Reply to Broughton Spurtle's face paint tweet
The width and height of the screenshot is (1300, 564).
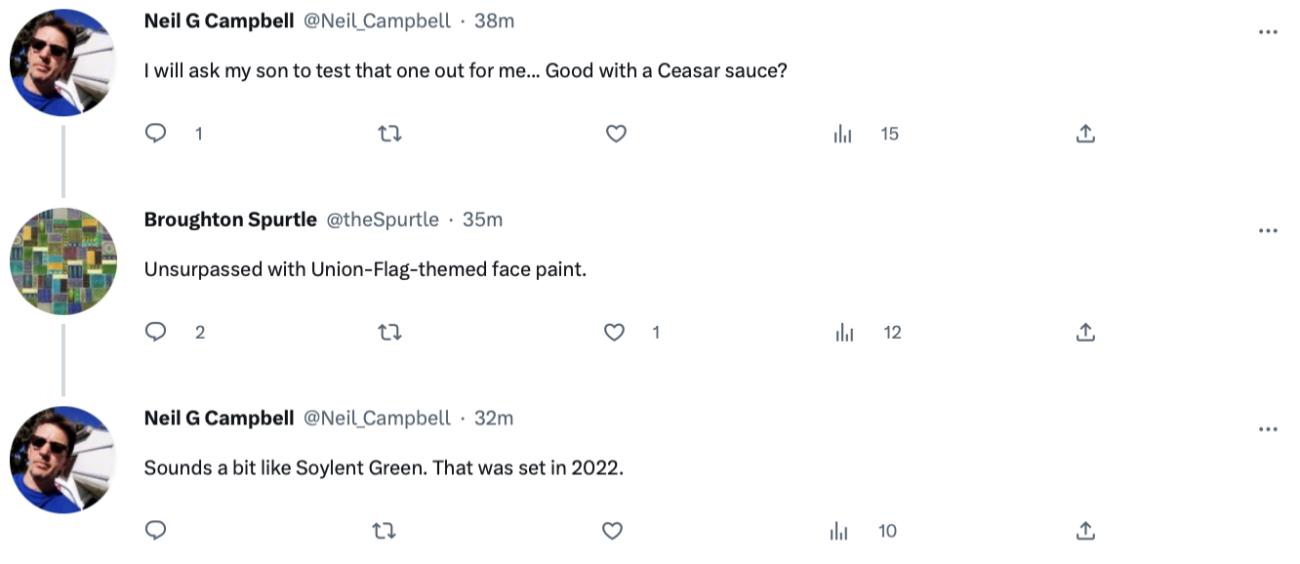156,332
